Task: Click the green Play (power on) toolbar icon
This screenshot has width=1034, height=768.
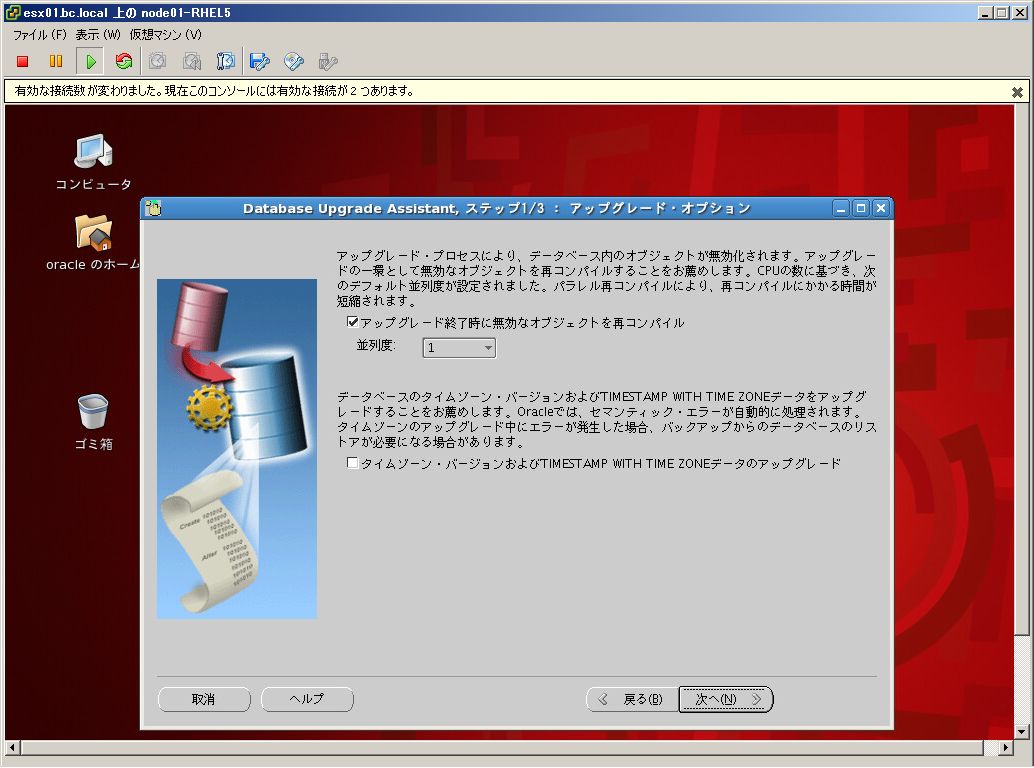Action: click(90, 61)
